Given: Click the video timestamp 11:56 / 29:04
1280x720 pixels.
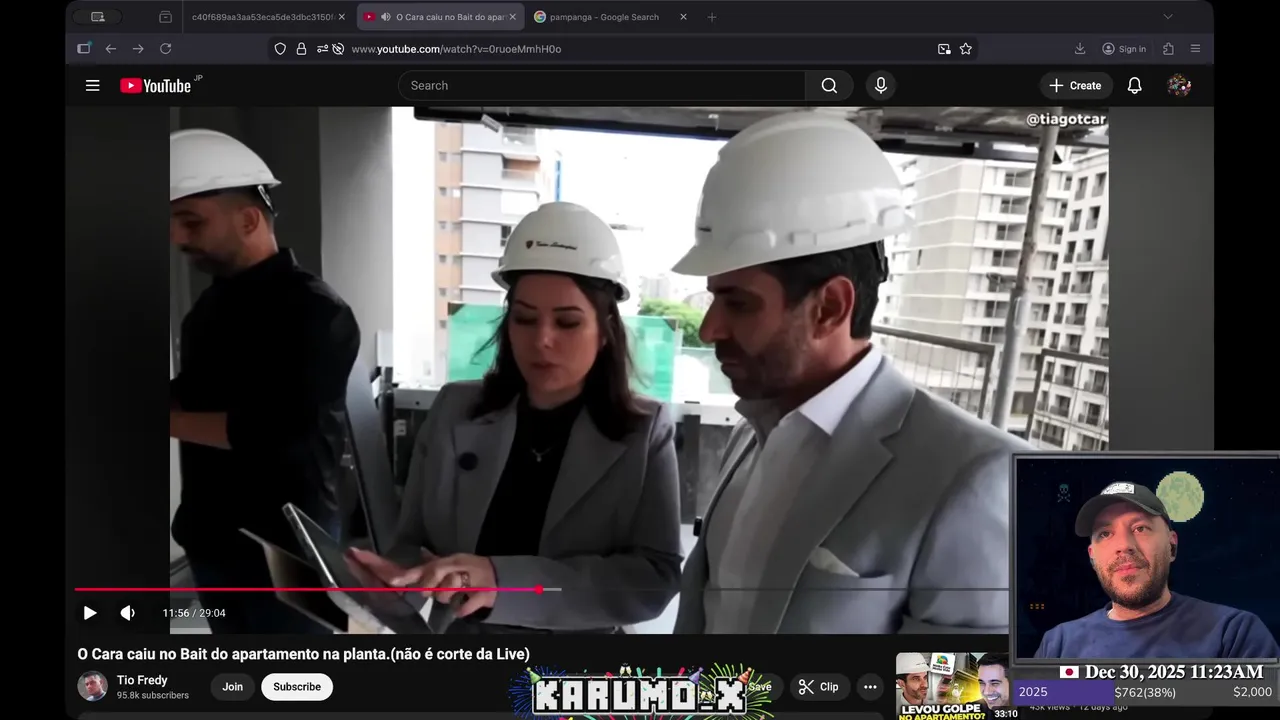Looking at the screenshot, I should 194,613.
